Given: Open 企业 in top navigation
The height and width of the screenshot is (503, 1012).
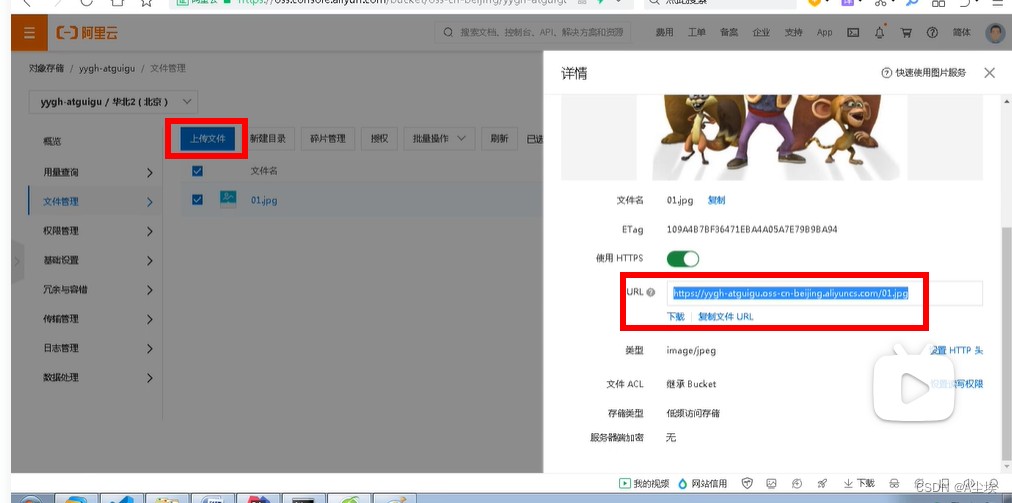Looking at the screenshot, I should [761, 32].
